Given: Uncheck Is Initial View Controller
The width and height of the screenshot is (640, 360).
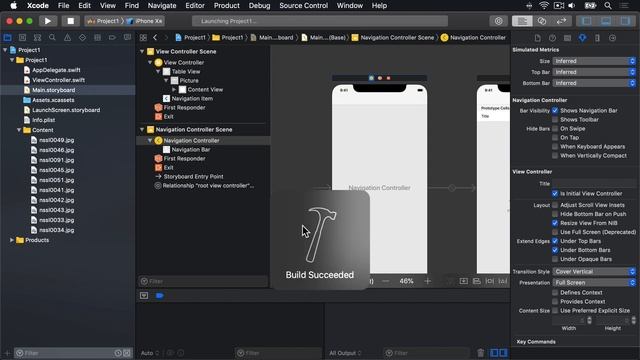Looking at the screenshot, I should (555, 193).
